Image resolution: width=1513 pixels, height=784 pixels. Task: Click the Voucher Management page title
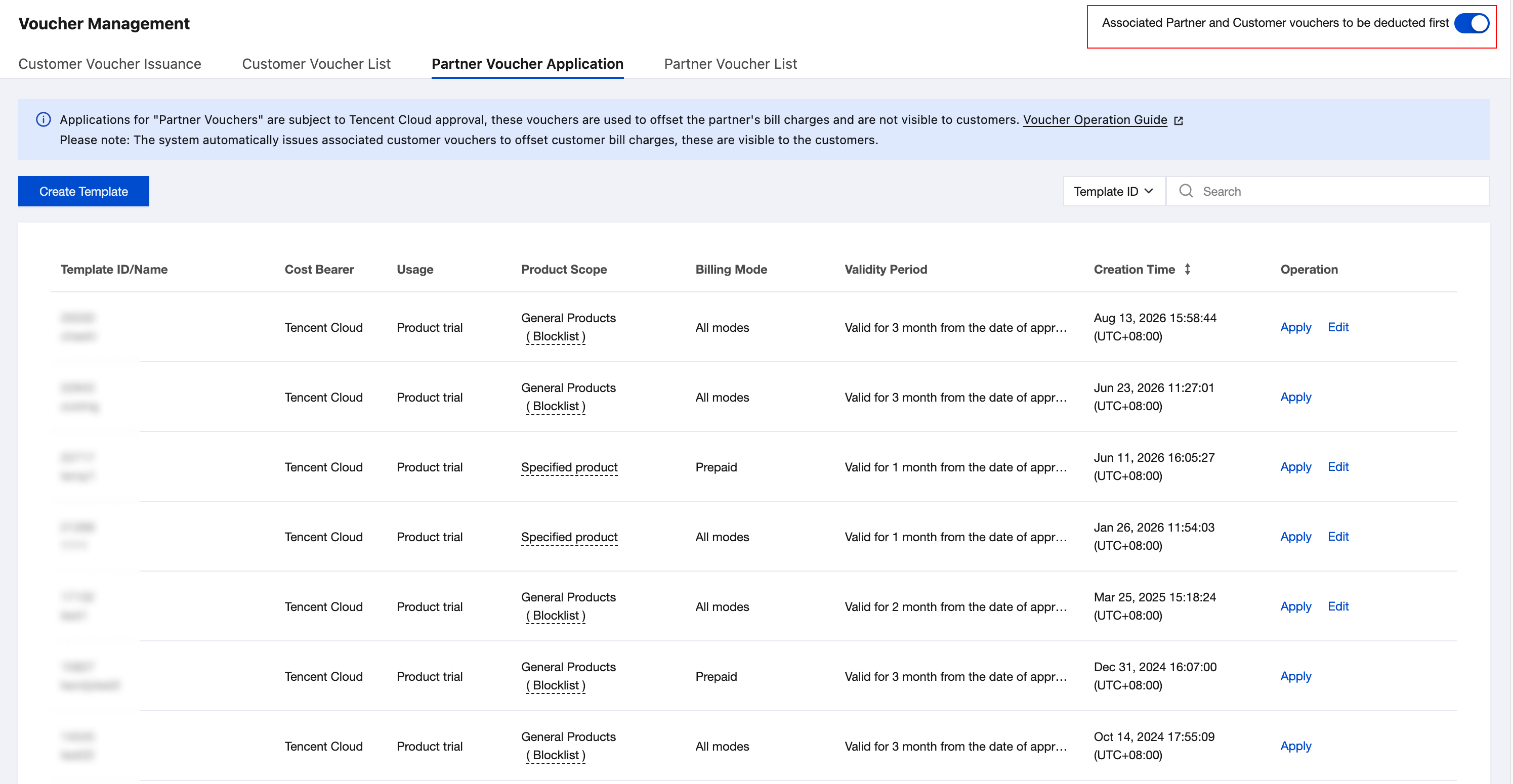[104, 23]
